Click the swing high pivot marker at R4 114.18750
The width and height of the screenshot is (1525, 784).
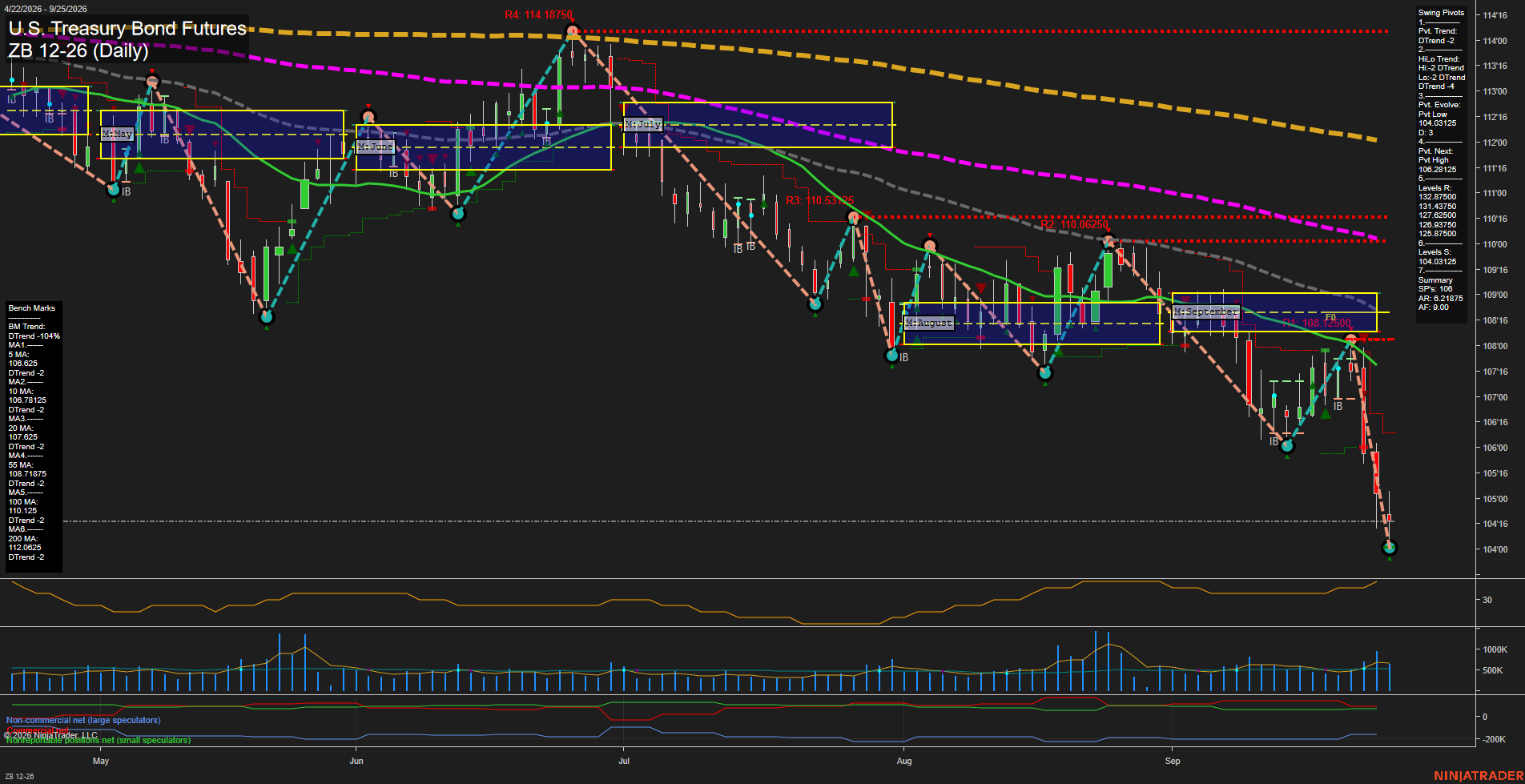pos(572,32)
